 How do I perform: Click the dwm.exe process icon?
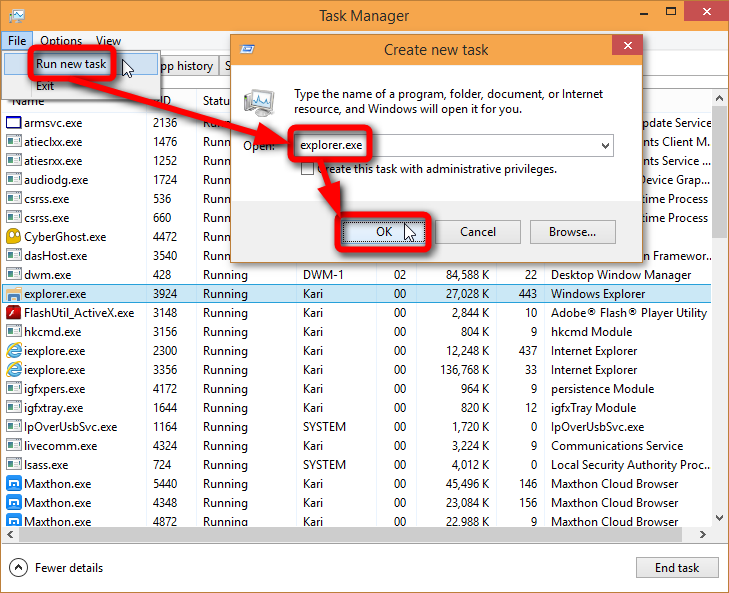point(13,274)
